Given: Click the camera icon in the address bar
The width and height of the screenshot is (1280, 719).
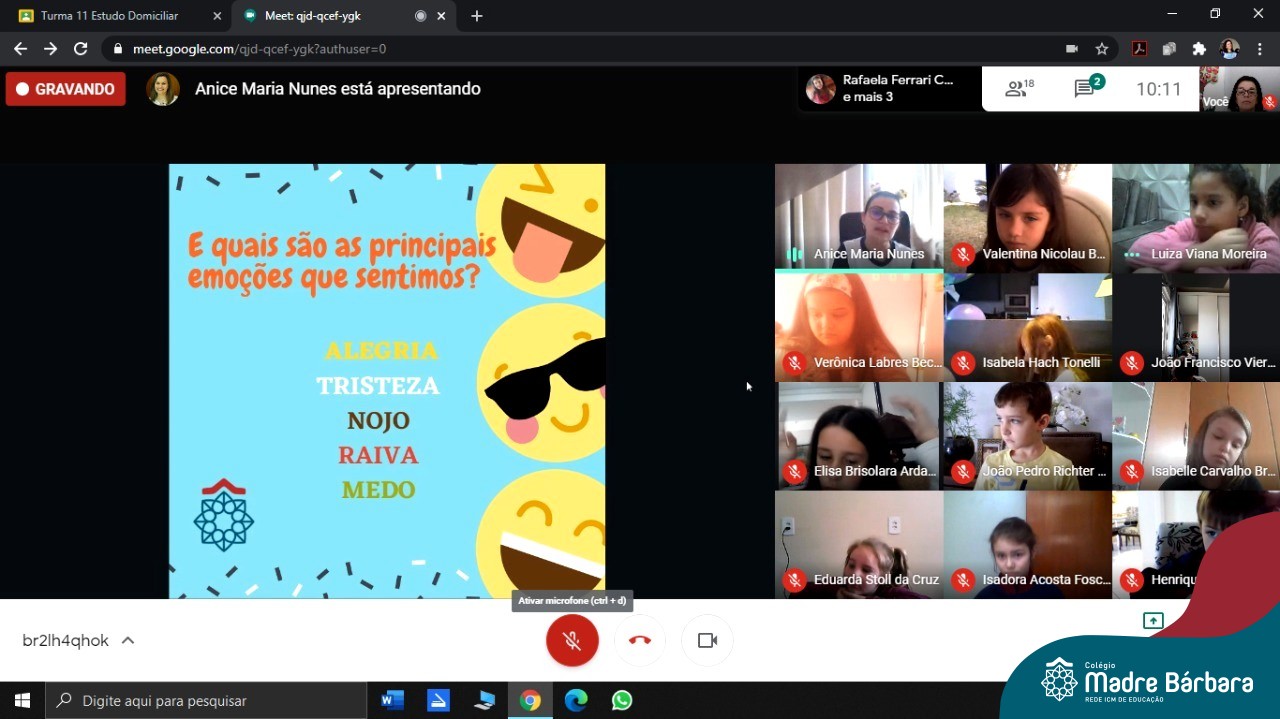Looking at the screenshot, I should click(1072, 49).
